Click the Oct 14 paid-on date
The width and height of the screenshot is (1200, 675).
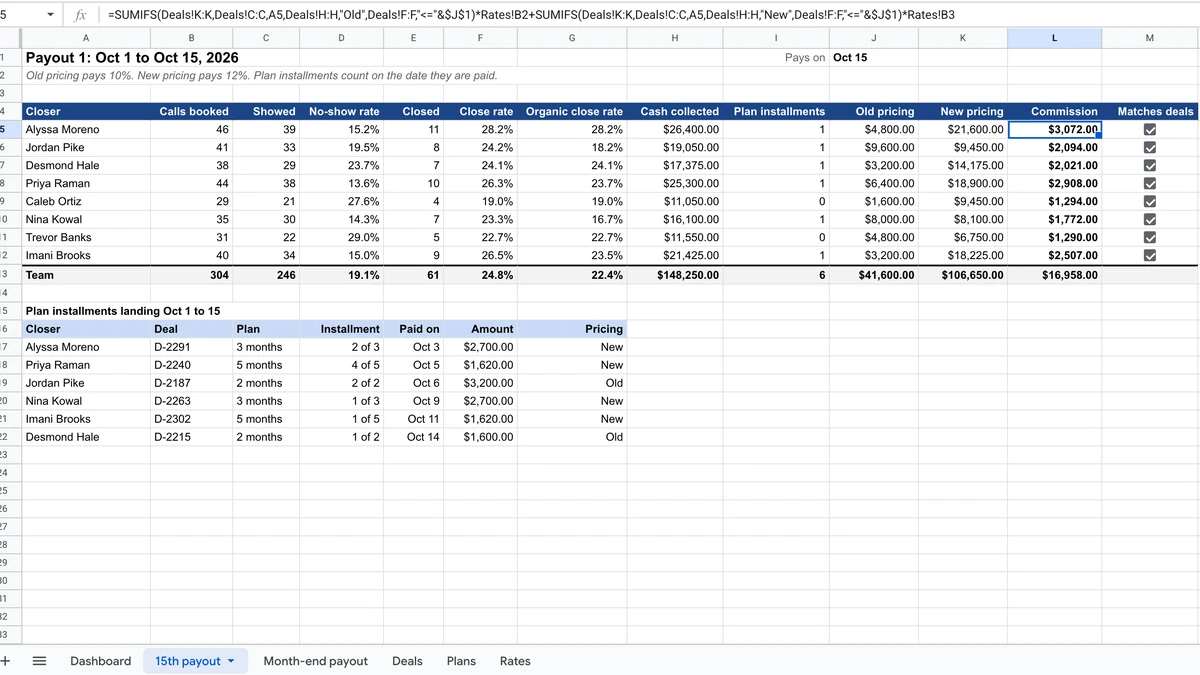pyautogui.click(x=414, y=437)
